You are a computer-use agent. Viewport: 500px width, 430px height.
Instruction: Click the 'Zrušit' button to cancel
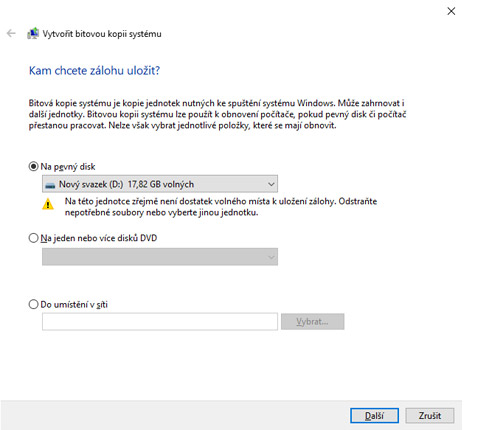click(430, 416)
